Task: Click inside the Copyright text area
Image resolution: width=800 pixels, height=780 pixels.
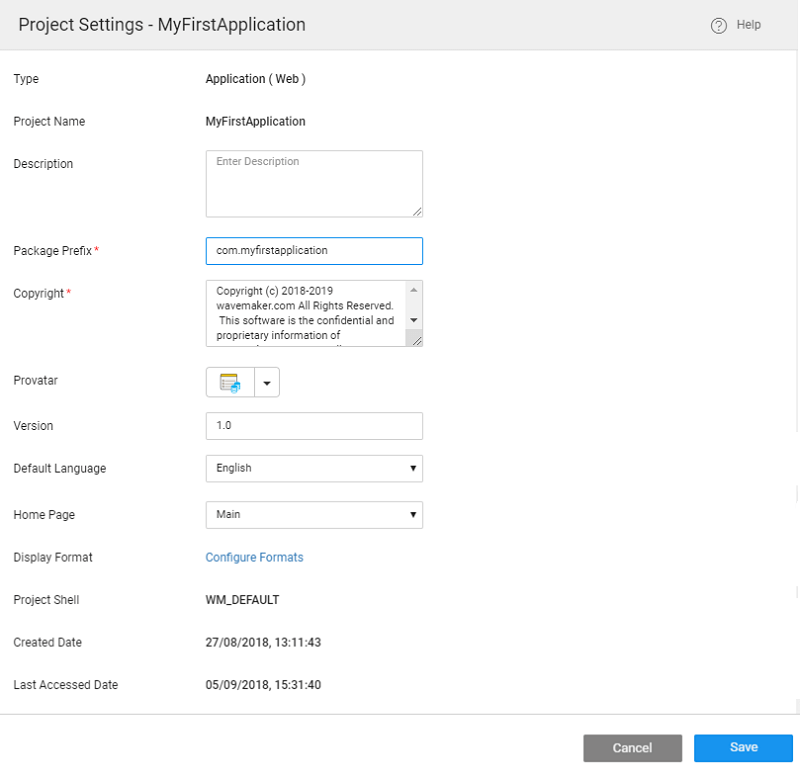Action: 305,313
